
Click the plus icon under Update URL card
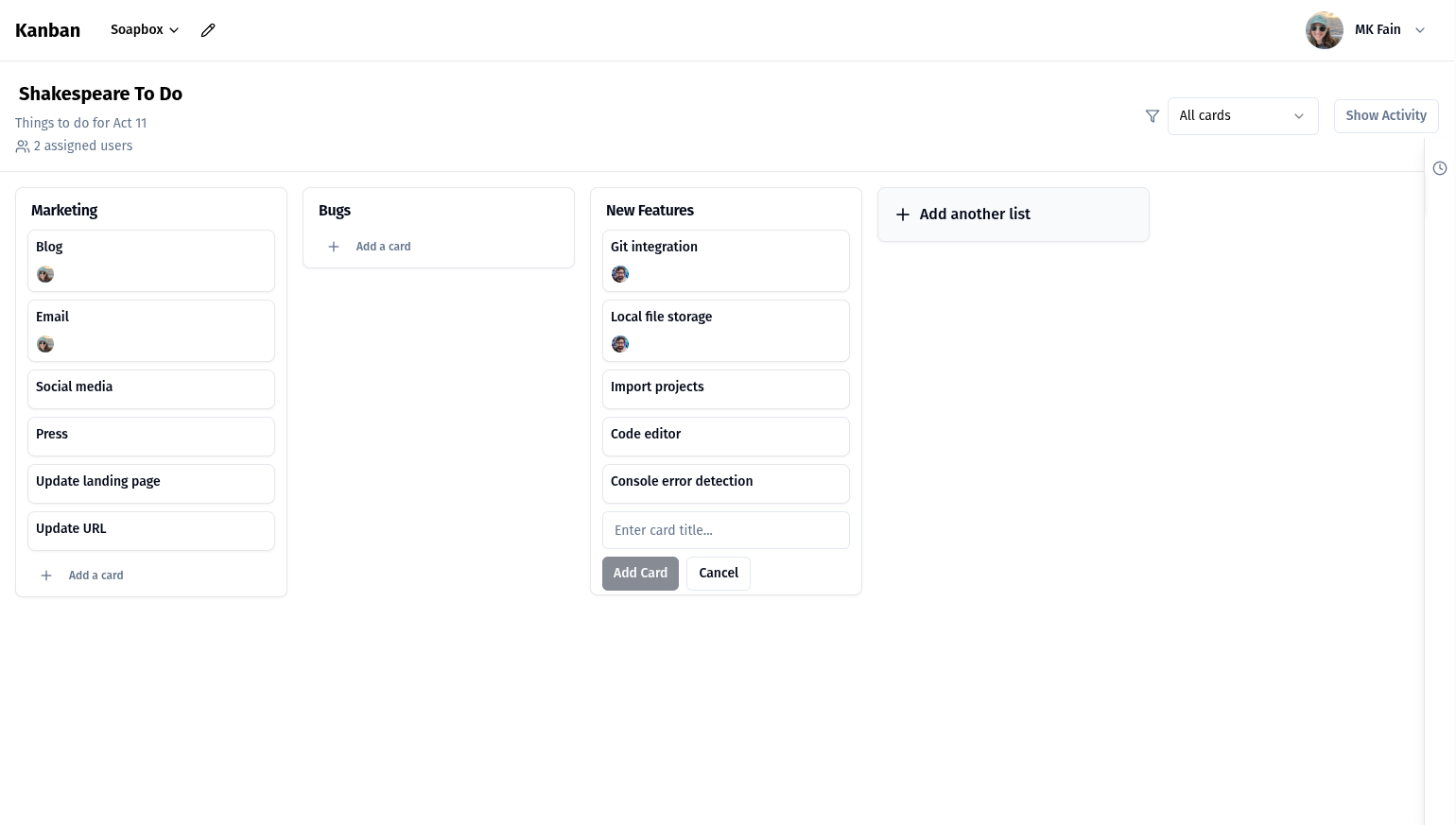(x=46, y=576)
